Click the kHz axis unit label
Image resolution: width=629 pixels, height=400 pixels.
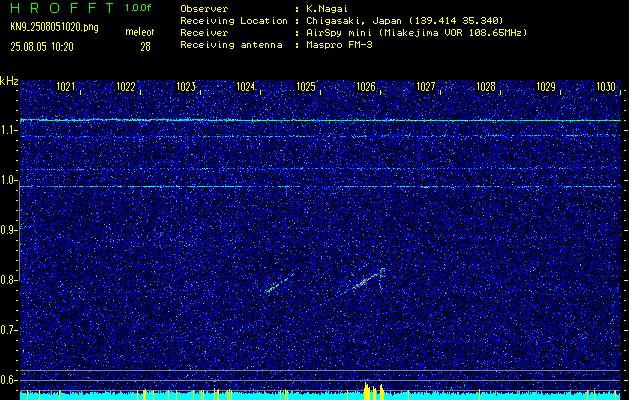(x=9, y=81)
